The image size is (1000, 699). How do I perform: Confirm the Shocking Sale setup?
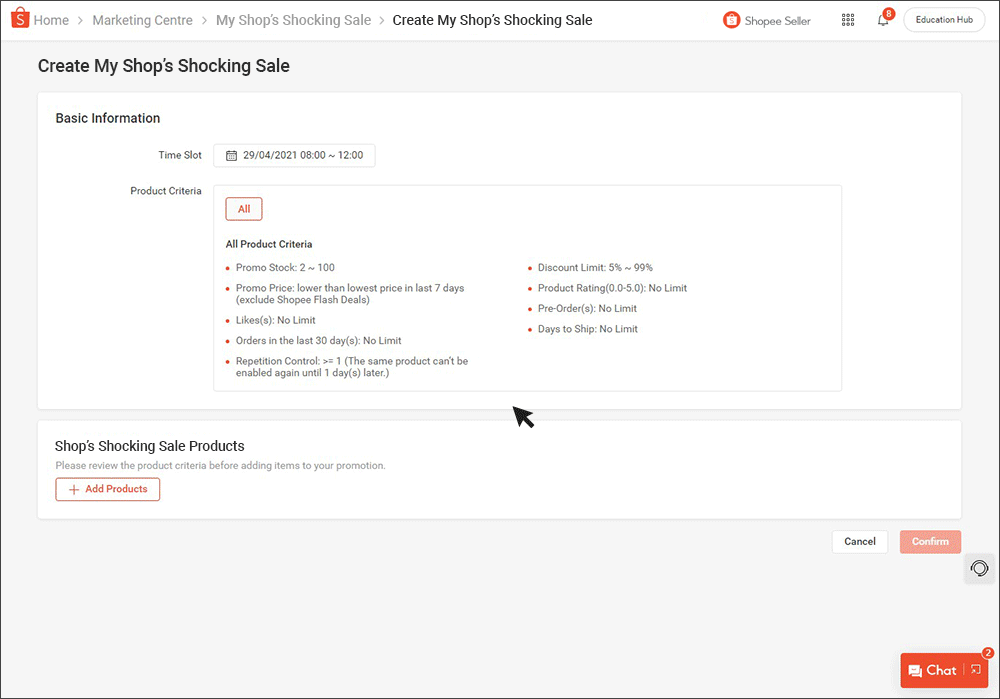930,541
